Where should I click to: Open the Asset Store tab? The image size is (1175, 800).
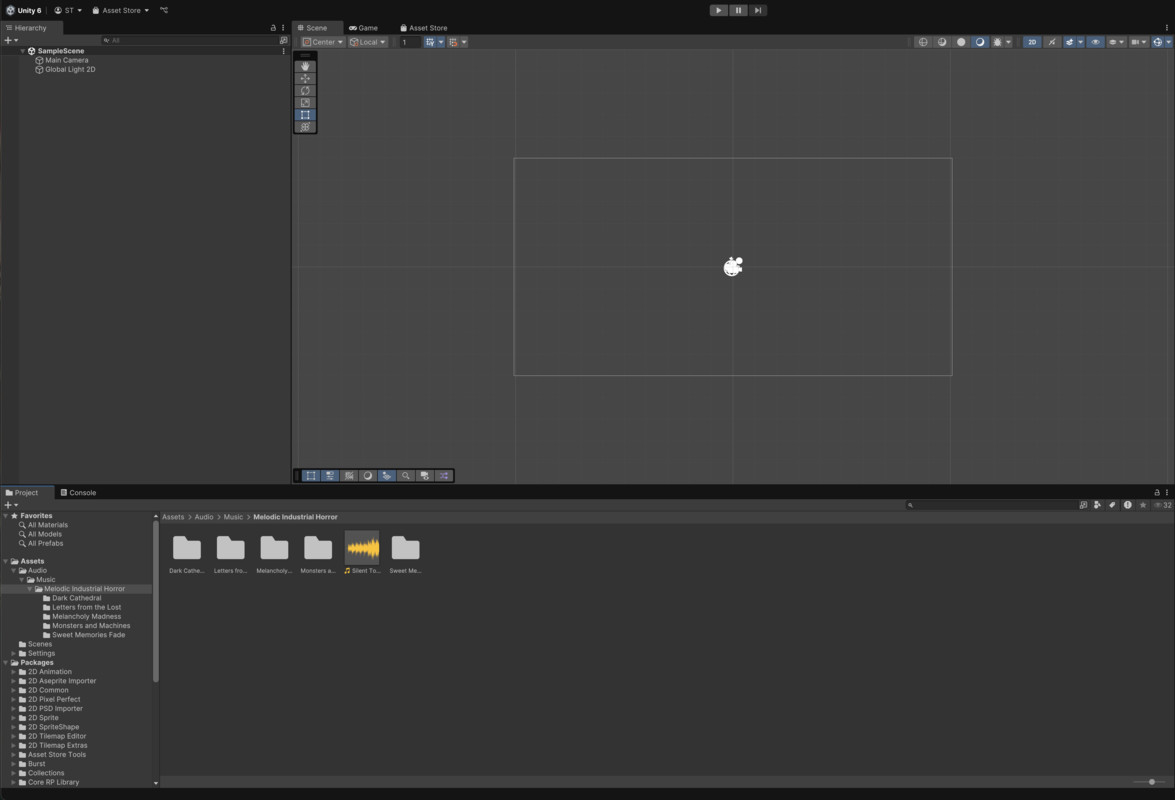click(x=423, y=28)
